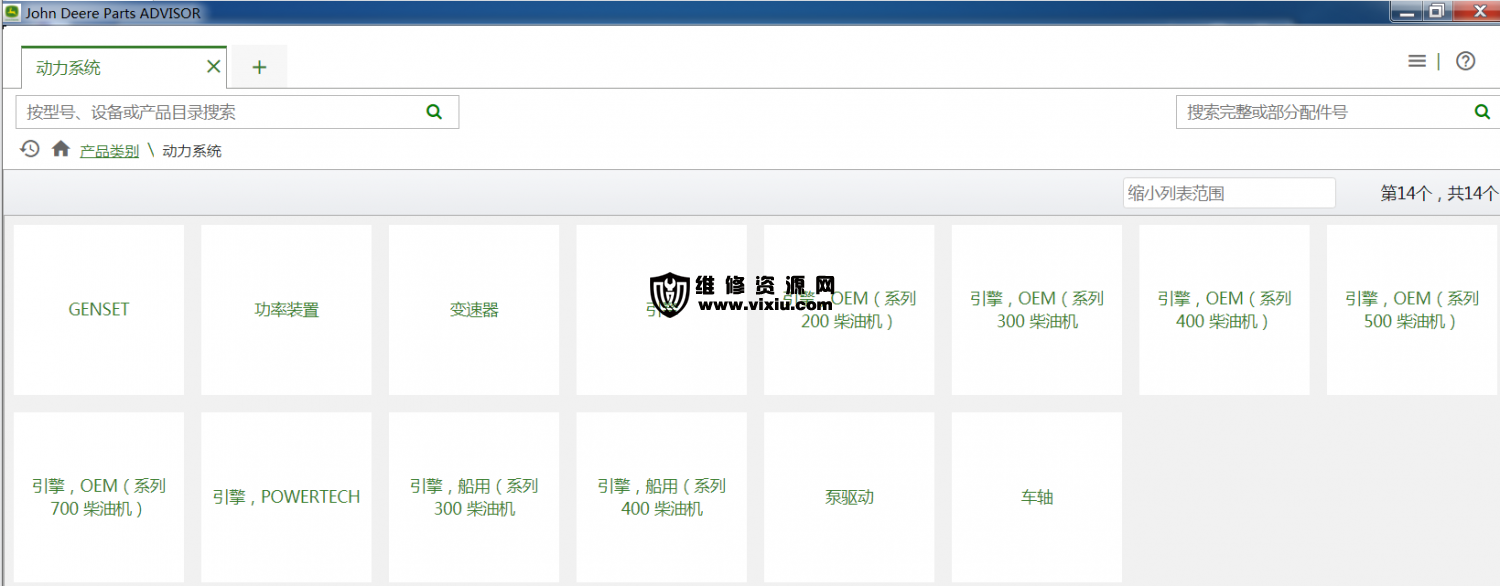The height and width of the screenshot is (586, 1500).
Task: Open the 引擎,OEM 系列 200 柴油机 tile
Action: click(849, 310)
